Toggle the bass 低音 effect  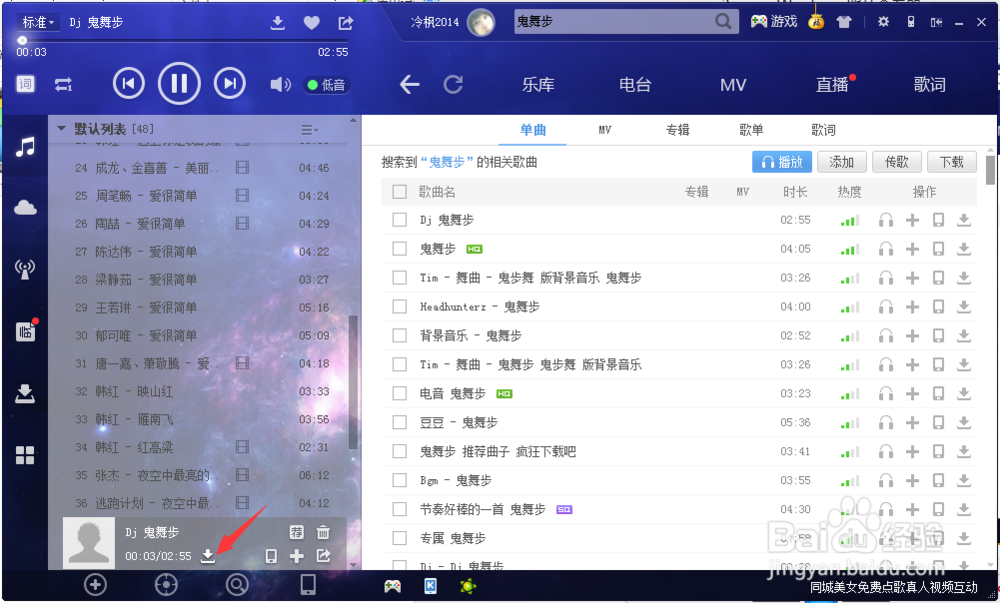(x=327, y=85)
